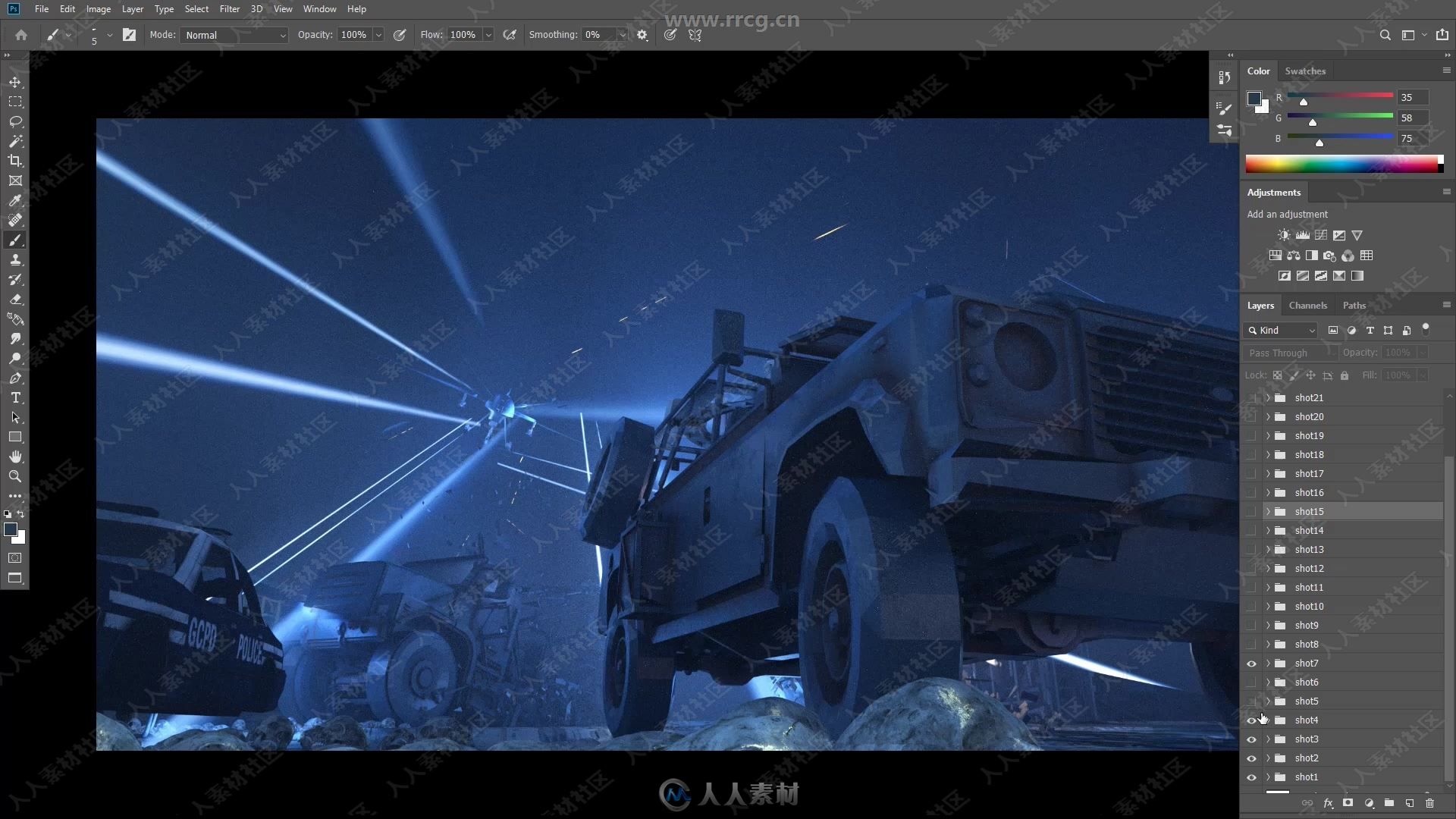Click the Clone Stamp tool
The height and width of the screenshot is (819, 1456).
tap(15, 260)
